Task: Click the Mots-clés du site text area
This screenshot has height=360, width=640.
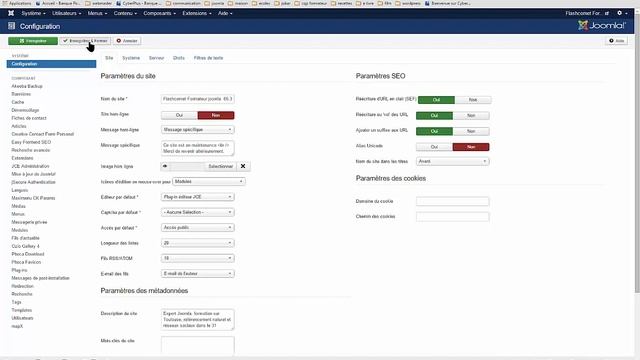Action: 198,345
